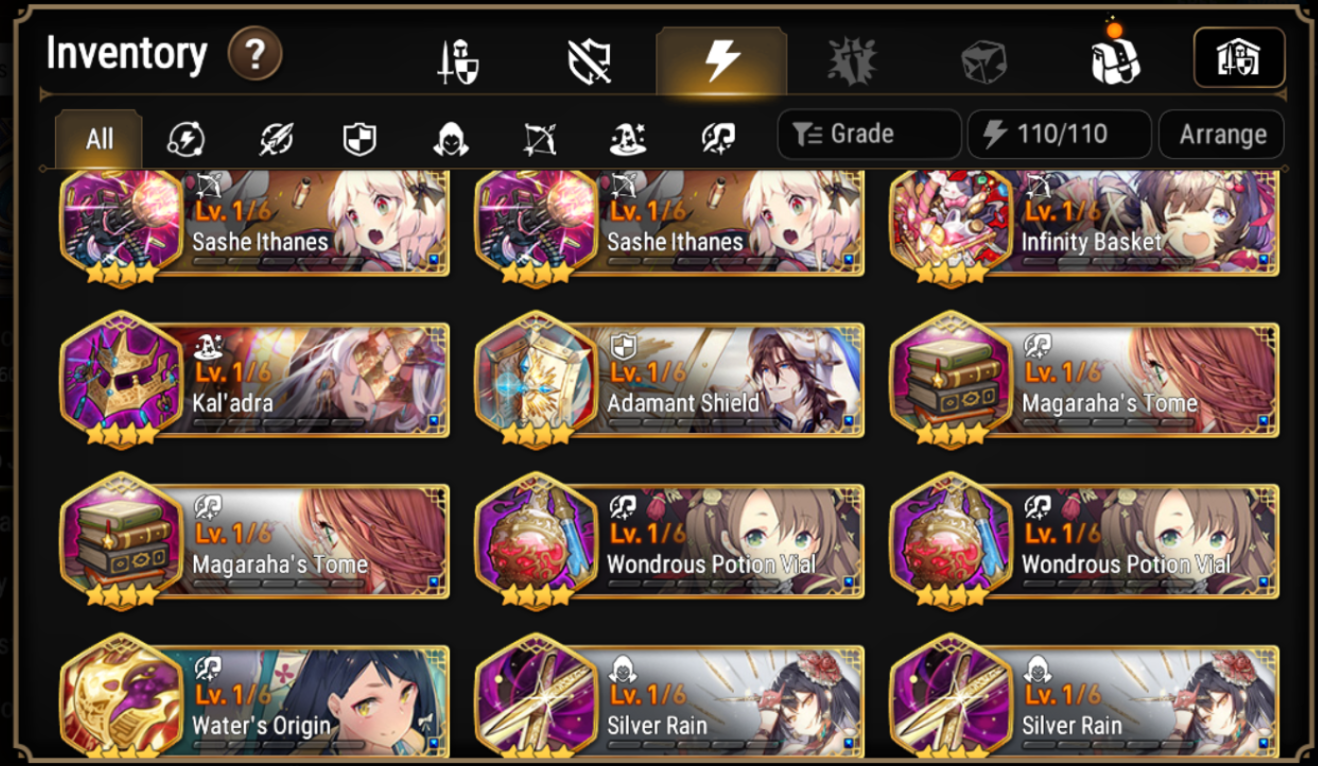Click the storage house button at top right
Screen dimensions: 1318x766
[1239, 58]
